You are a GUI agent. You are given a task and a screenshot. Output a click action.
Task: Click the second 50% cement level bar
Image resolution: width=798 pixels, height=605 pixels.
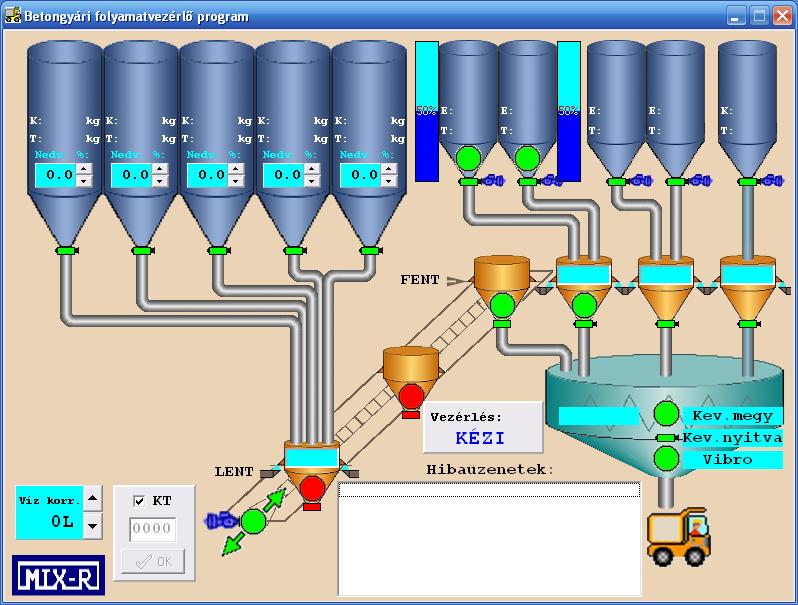pyautogui.click(x=569, y=111)
